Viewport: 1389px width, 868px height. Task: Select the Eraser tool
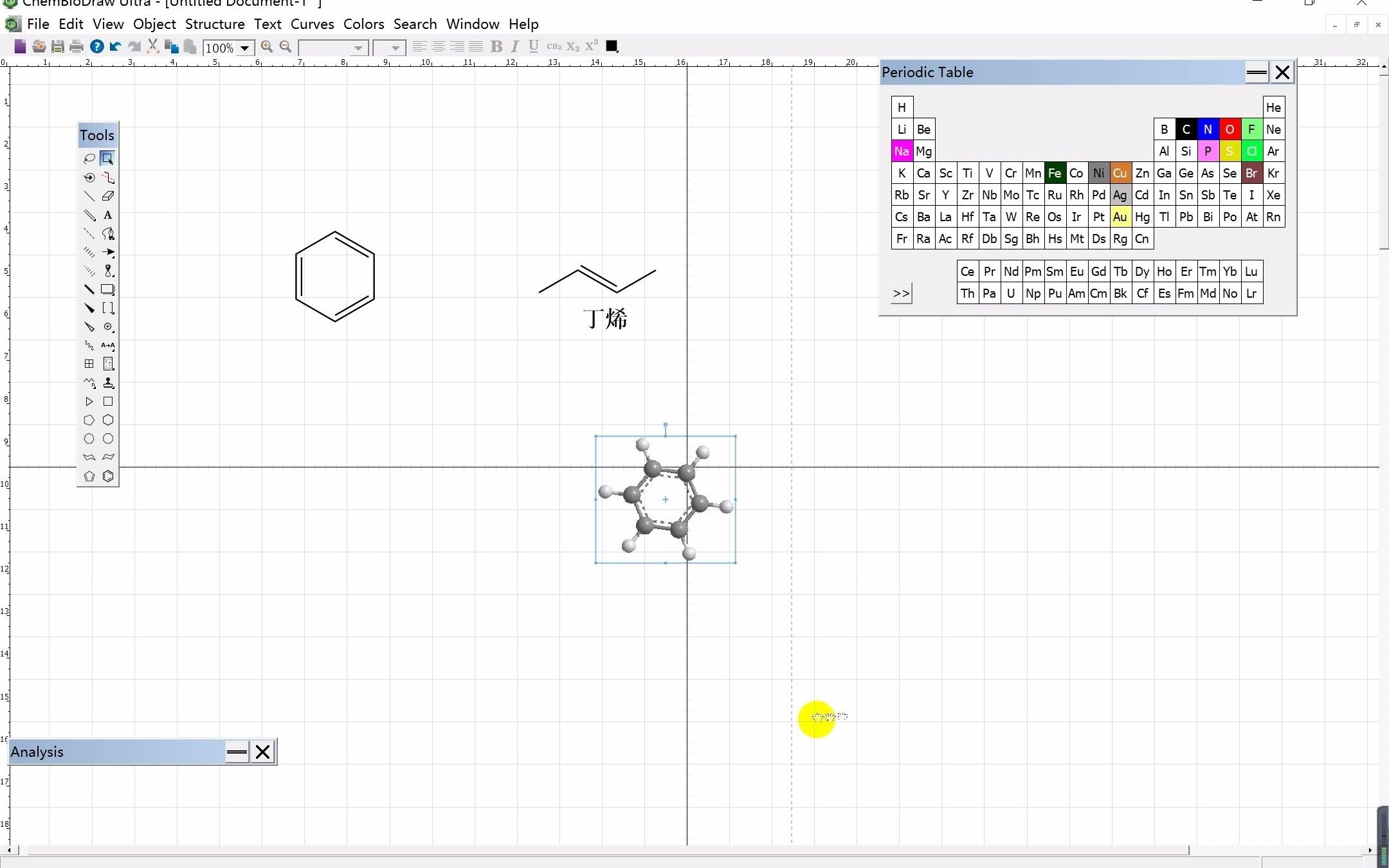pyautogui.click(x=108, y=196)
